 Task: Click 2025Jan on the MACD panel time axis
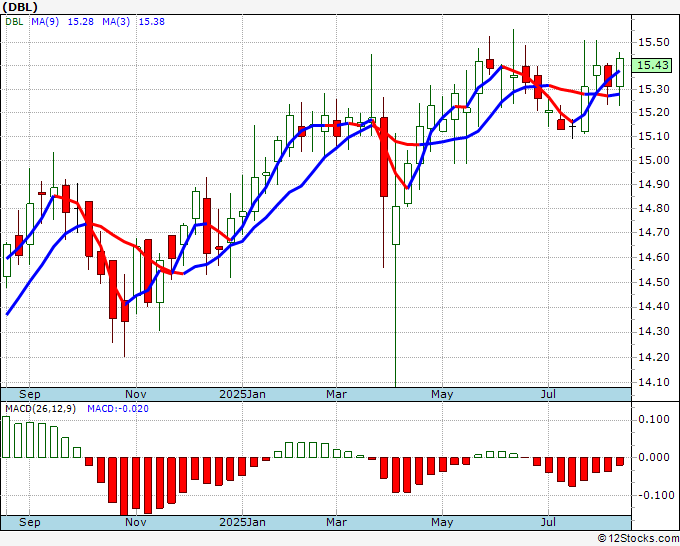242,522
